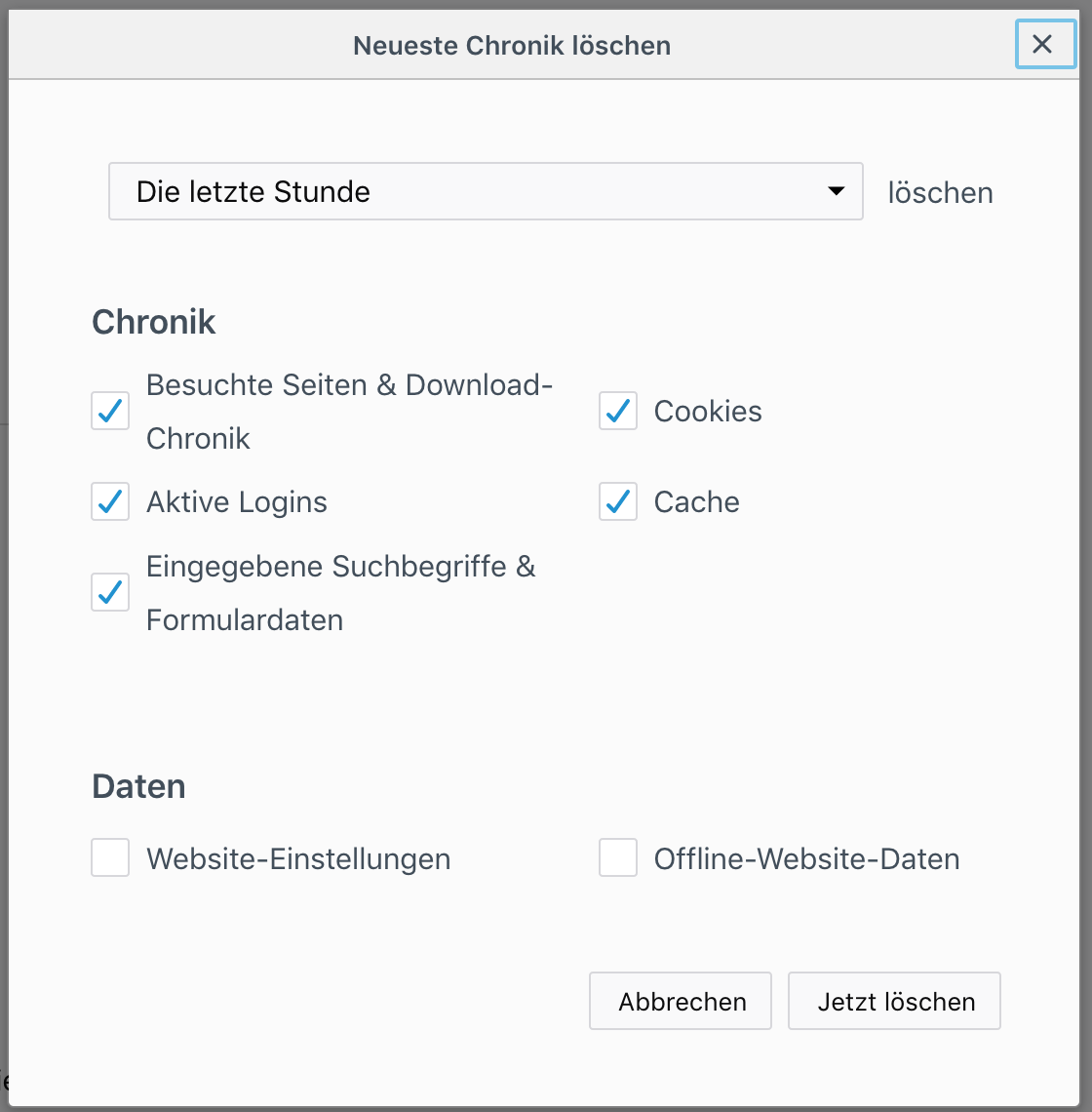Screen dimensions: 1092x1112
Task: Click the time range dropdown arrow
Action: [x=836, y=191]
